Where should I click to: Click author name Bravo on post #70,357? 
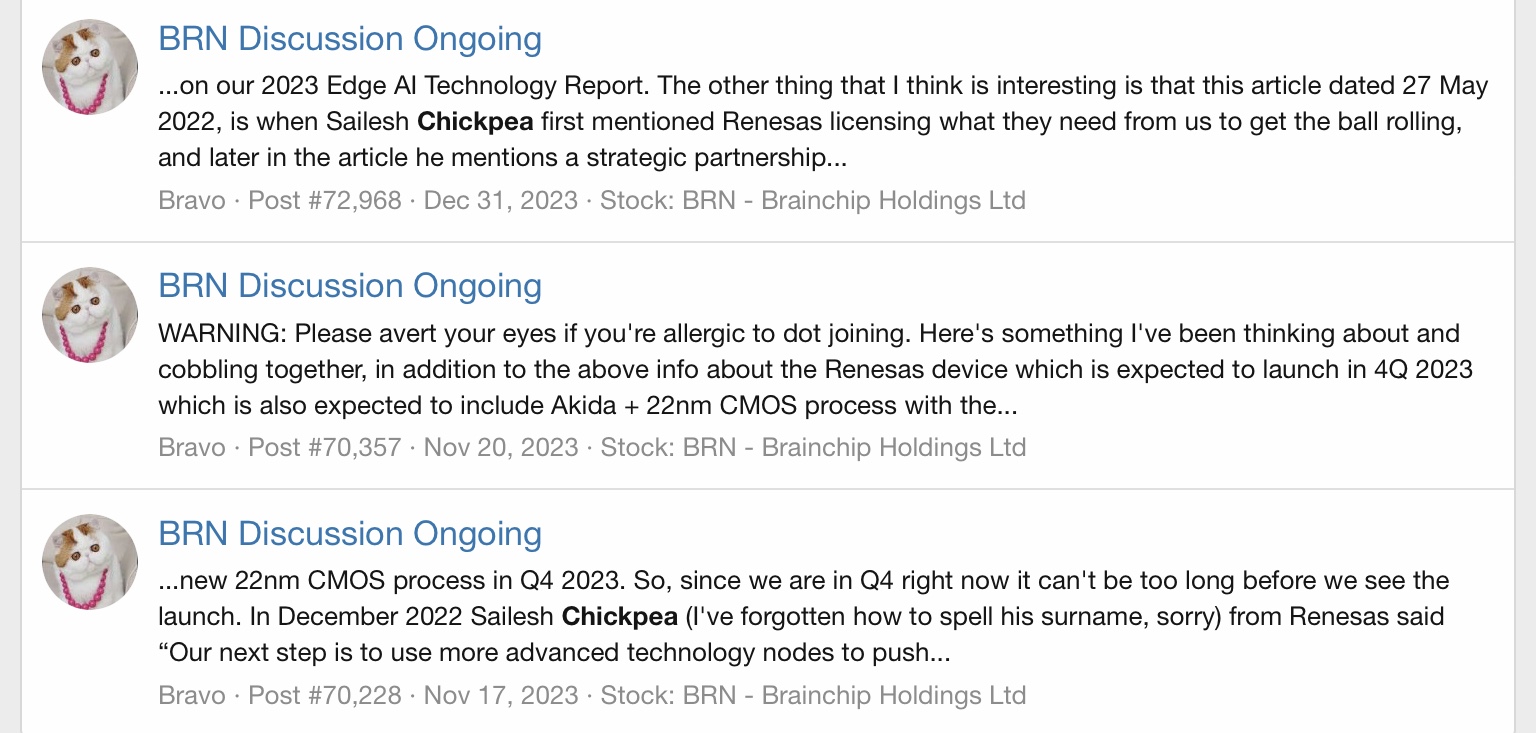coord(191,447)
